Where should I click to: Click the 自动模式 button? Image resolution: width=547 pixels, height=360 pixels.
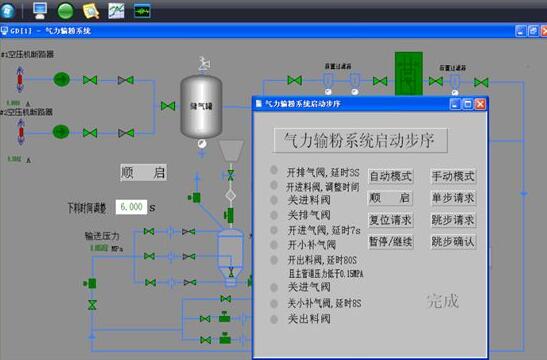click(391, 176)
